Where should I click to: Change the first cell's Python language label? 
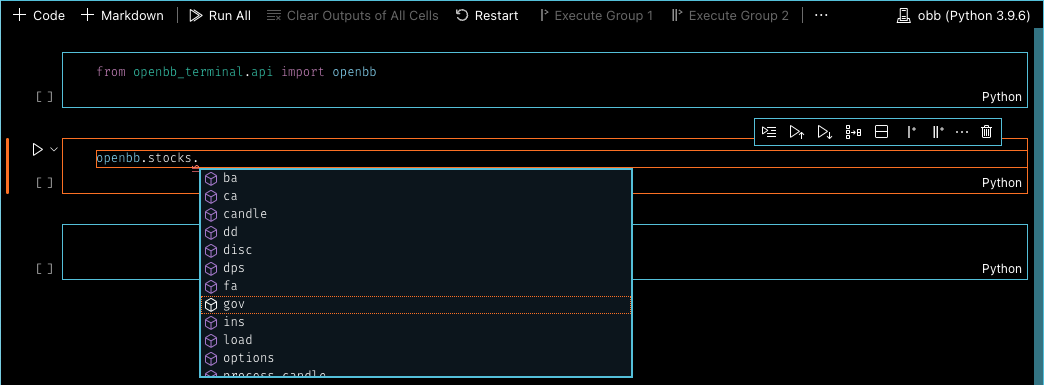click(x=1001, y=97)
